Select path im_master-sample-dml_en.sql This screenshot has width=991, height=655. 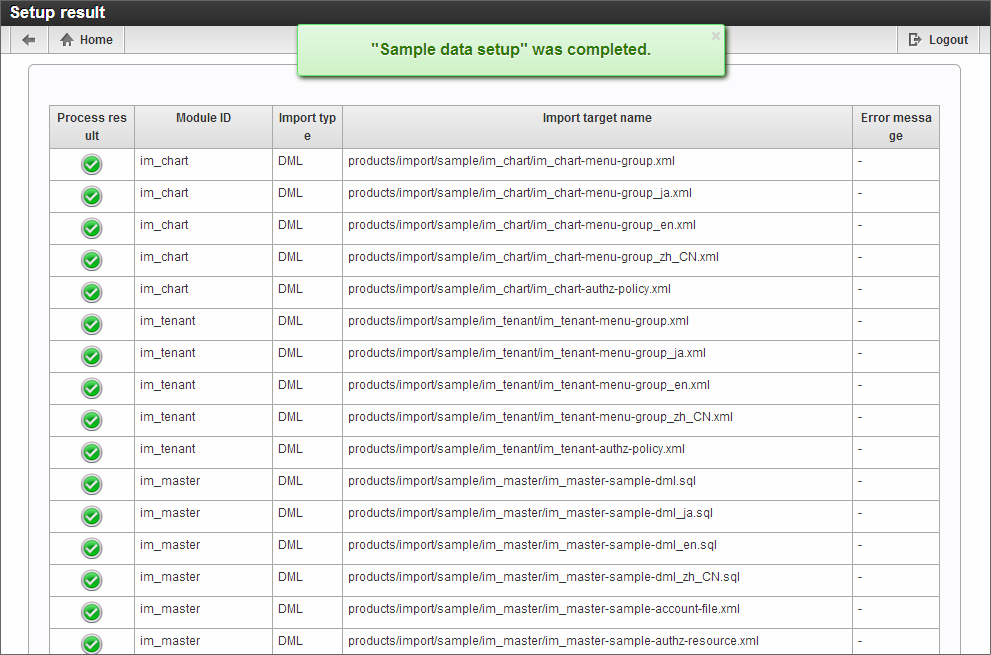(532, 545)
